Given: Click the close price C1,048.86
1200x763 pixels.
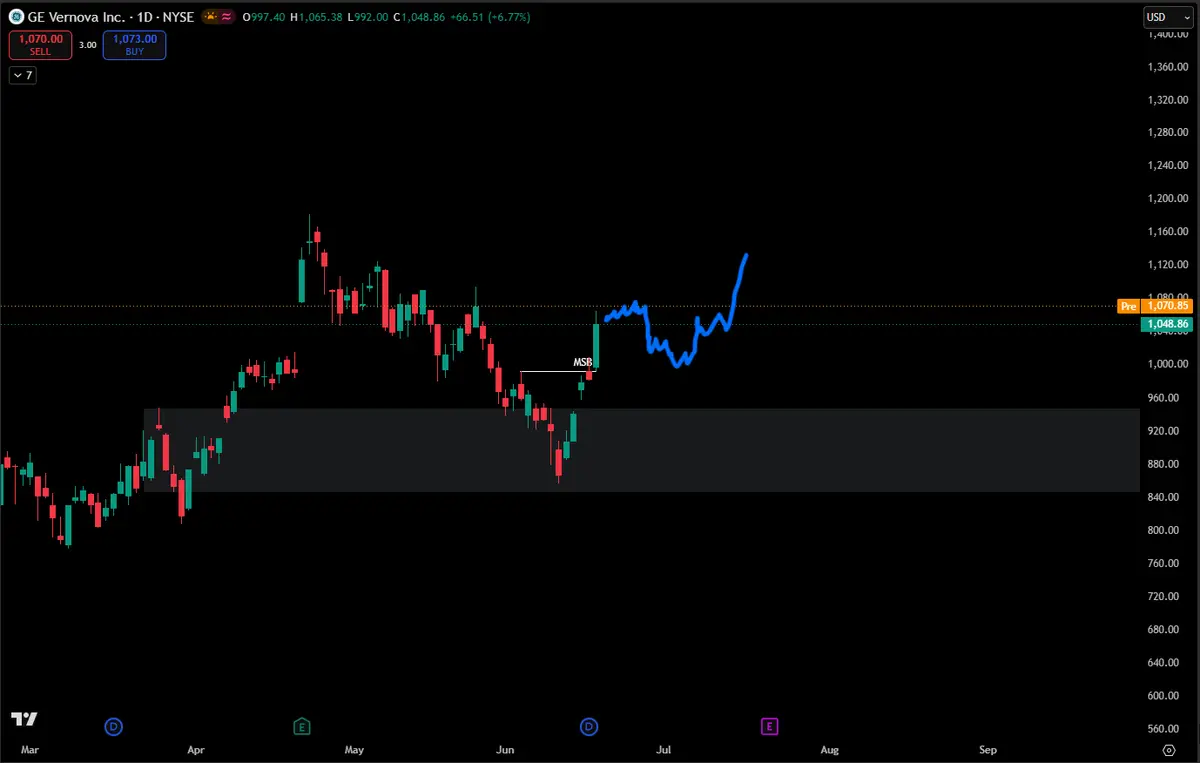Looking at the screenshot, I should point(417,17).
